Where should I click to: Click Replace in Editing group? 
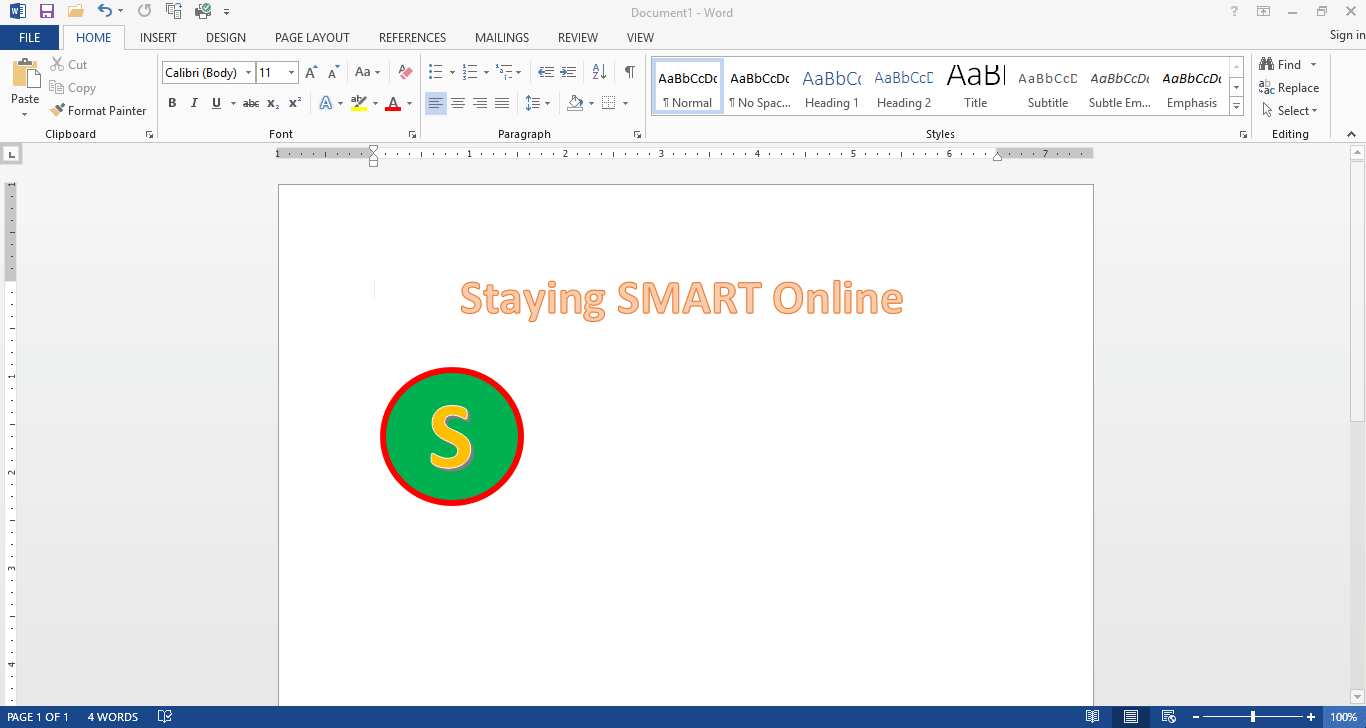click(1289, 88)
